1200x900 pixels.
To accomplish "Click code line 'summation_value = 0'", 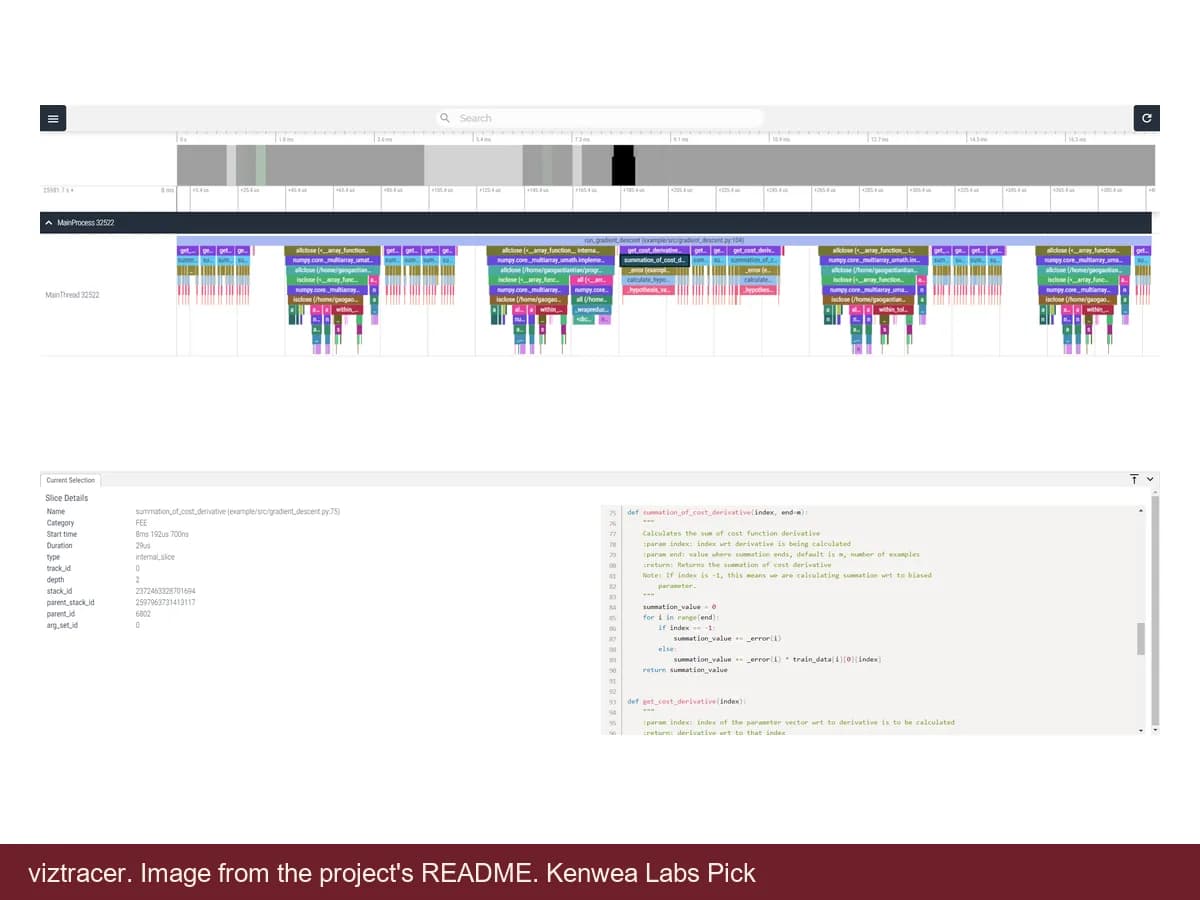I will (679, 607).
